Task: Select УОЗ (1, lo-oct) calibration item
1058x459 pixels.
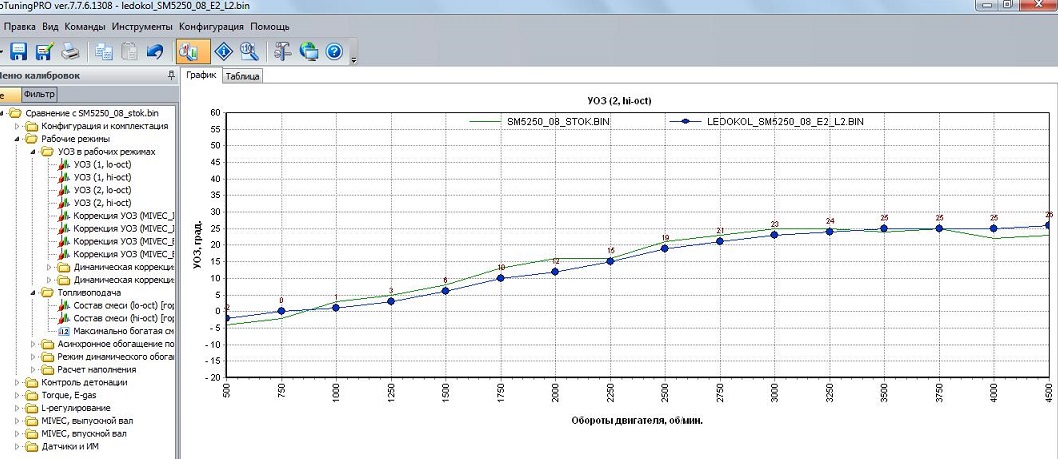Action: 102,164
